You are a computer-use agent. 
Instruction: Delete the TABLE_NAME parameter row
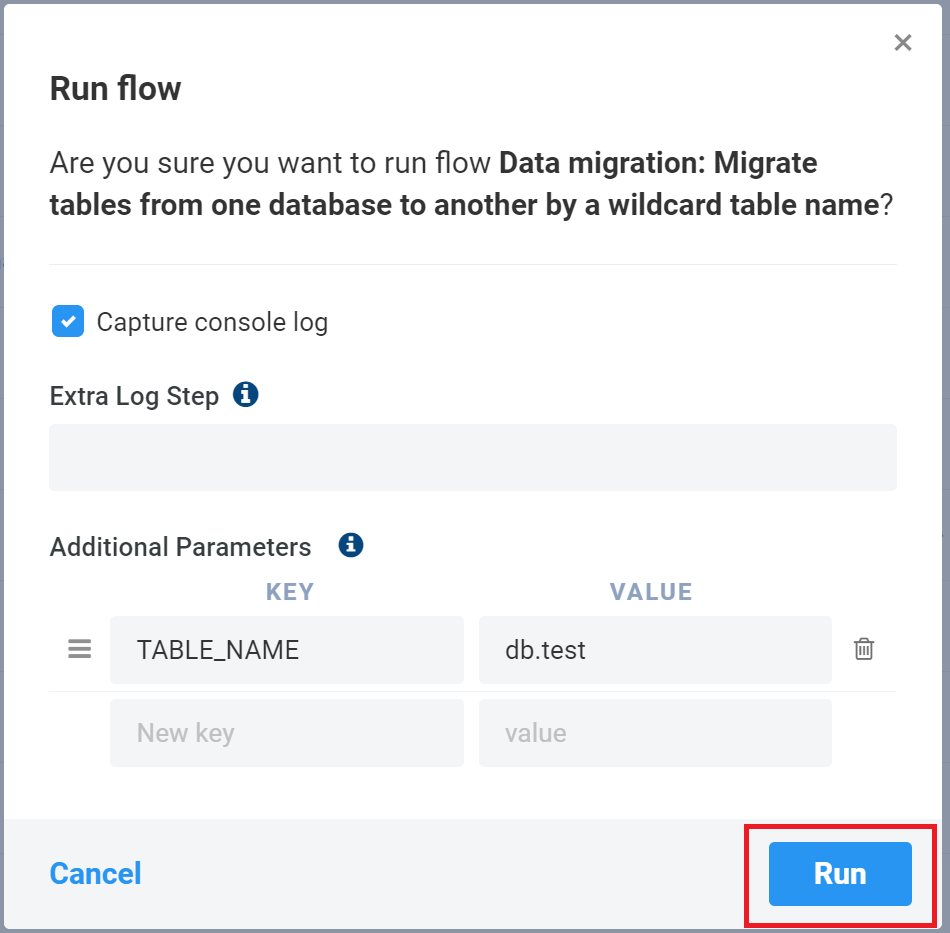tap(863, 649)
